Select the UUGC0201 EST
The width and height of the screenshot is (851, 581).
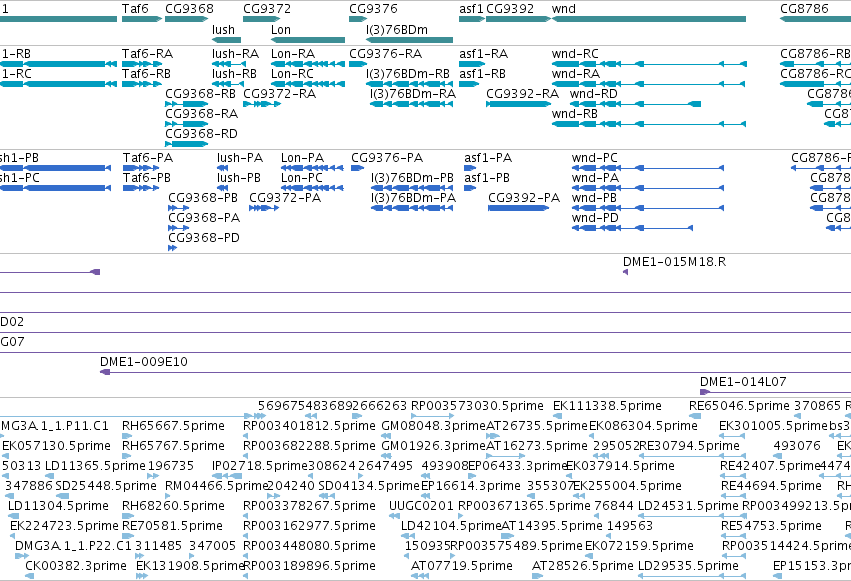point(395,516)
